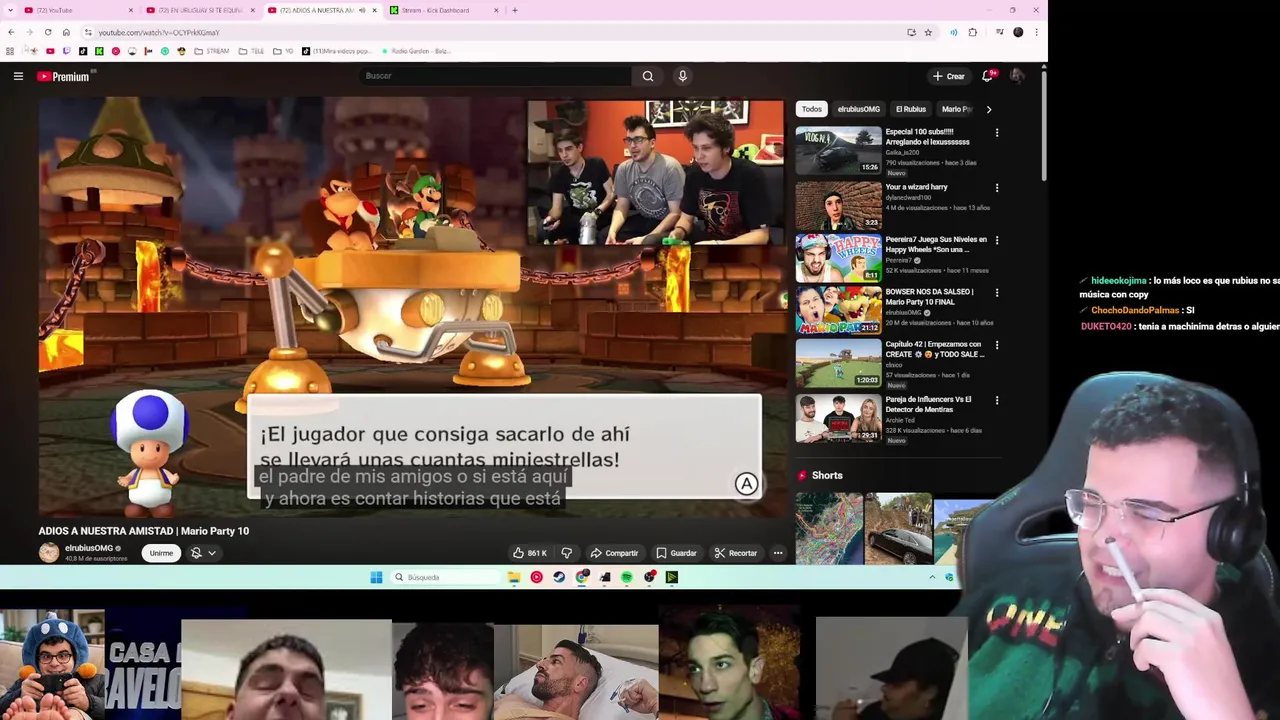Open options for 'Your a wizard harry' video
The height and width of the screenshot is (720, 1280).
tap(997, 188)
